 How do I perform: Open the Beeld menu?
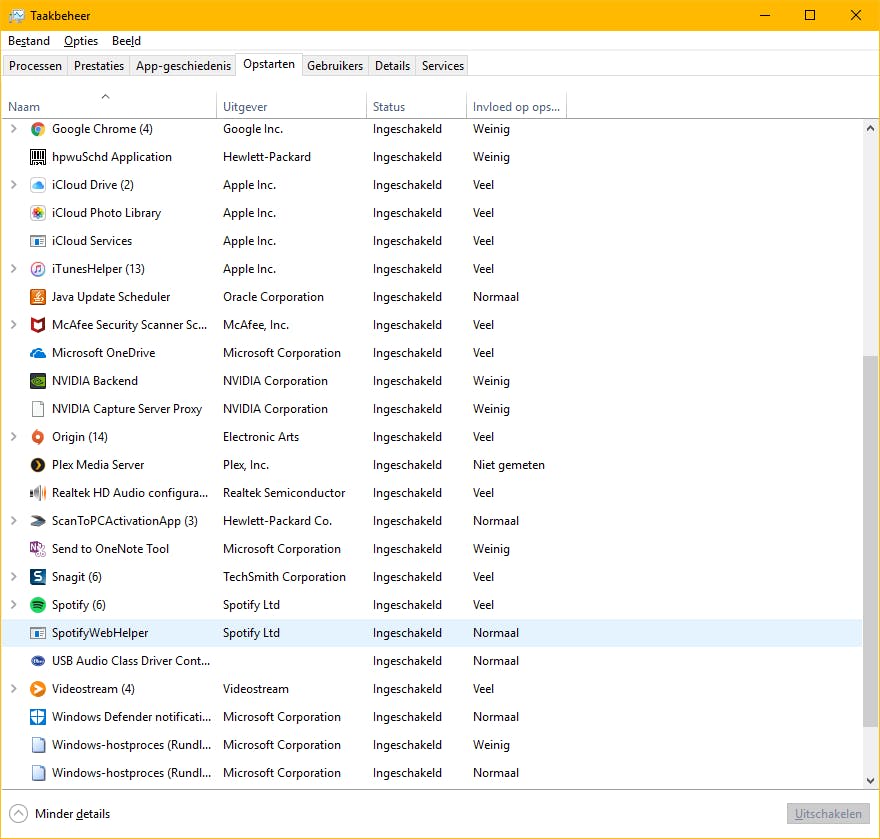pyautogui.click(x=126, y=41)
